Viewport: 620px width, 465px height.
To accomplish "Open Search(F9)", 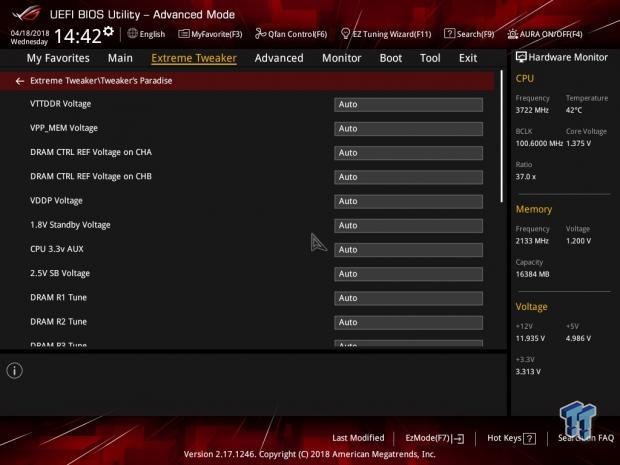I will [x=469, y=34].
